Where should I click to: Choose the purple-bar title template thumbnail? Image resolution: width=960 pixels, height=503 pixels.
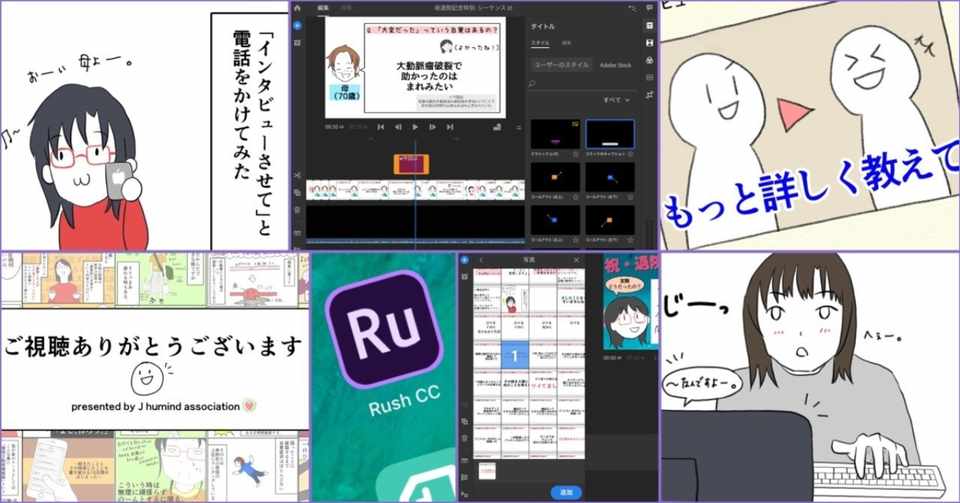555,135
